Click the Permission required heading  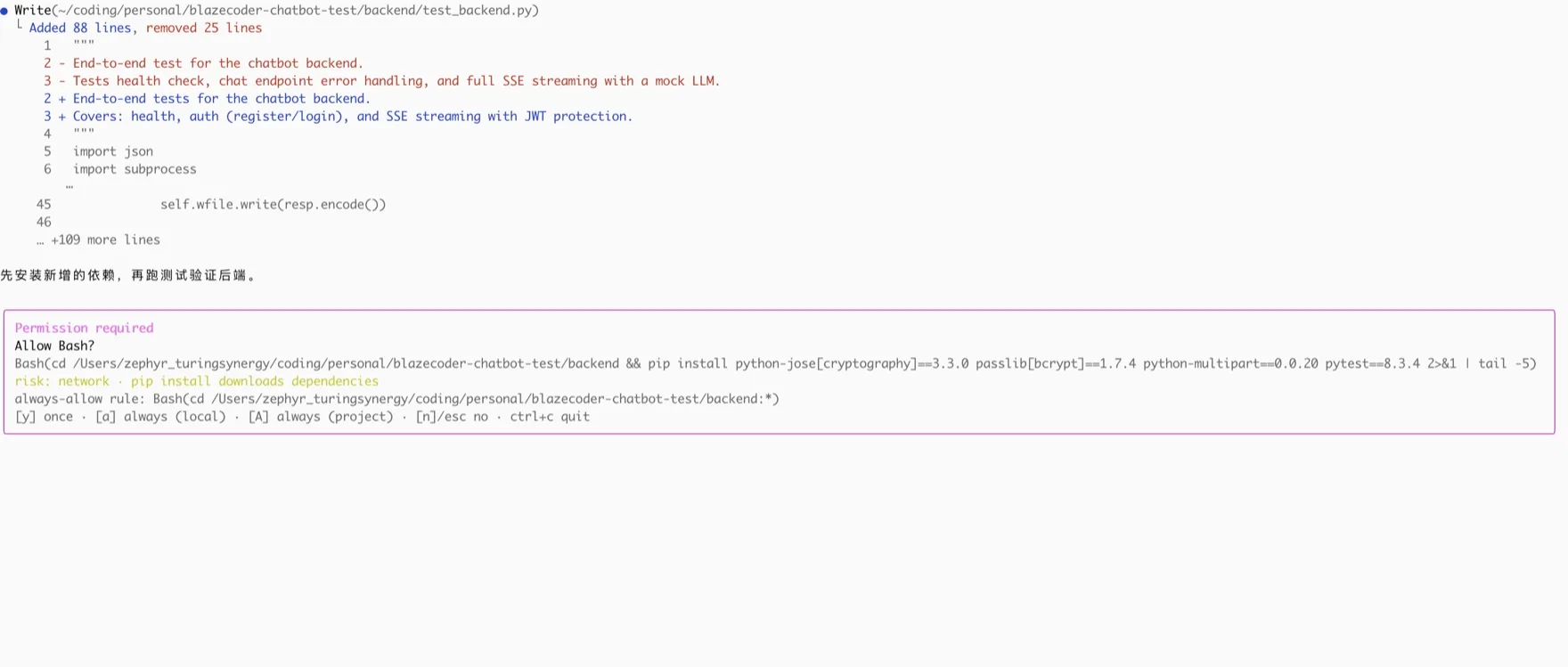pyautogui.click(x=84, y=328)
